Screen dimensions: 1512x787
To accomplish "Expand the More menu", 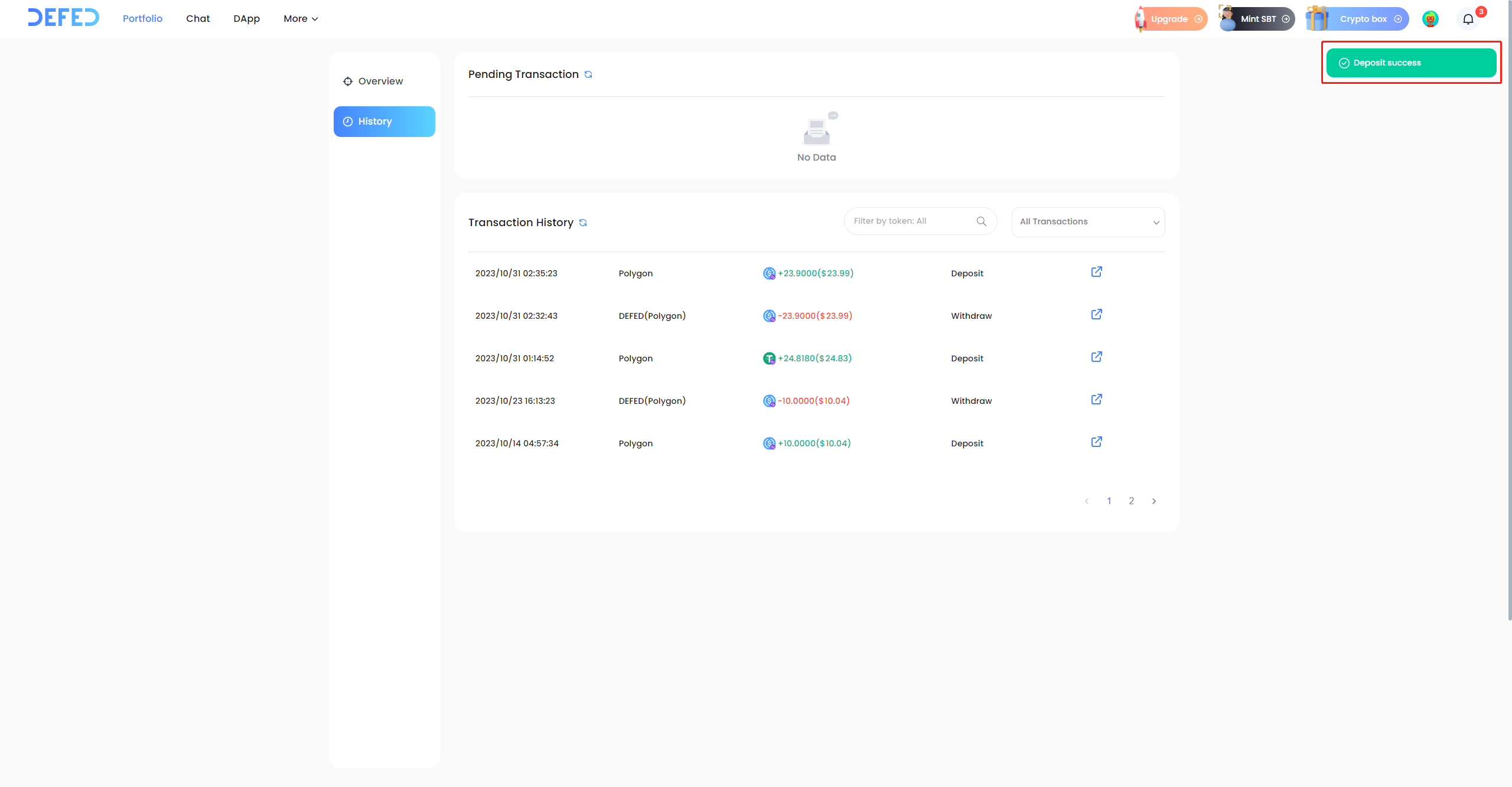I will [301, 19].
